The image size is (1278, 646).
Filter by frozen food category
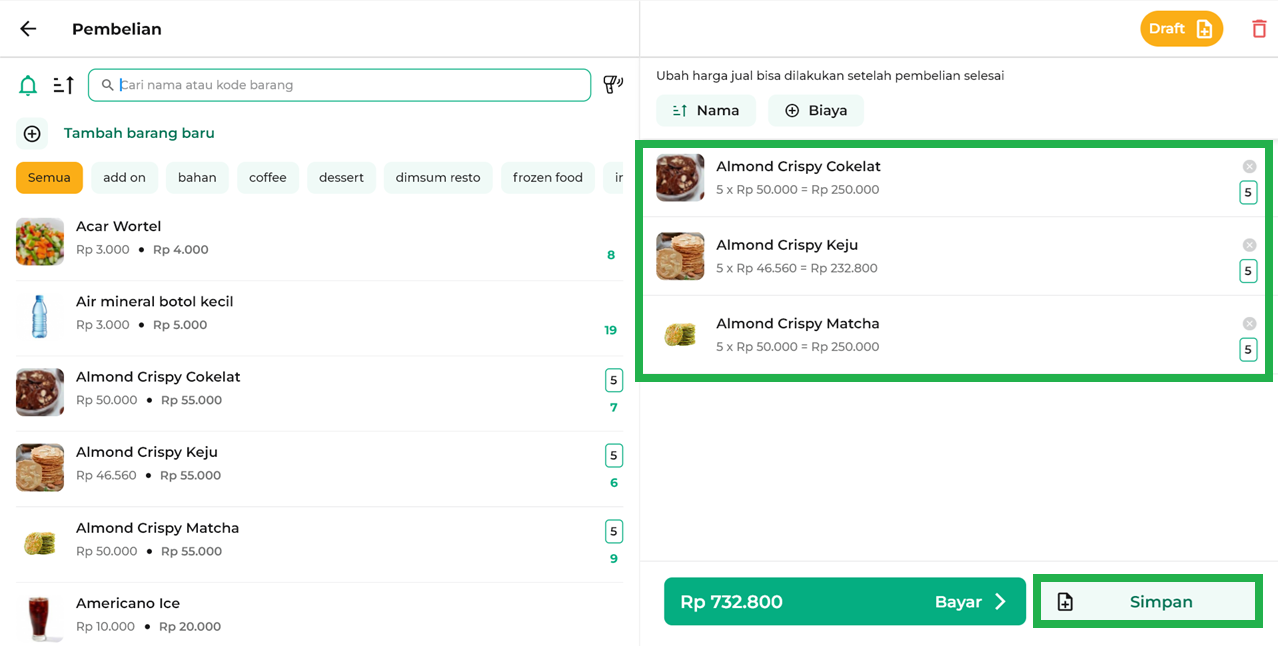(x=547, y=178)
